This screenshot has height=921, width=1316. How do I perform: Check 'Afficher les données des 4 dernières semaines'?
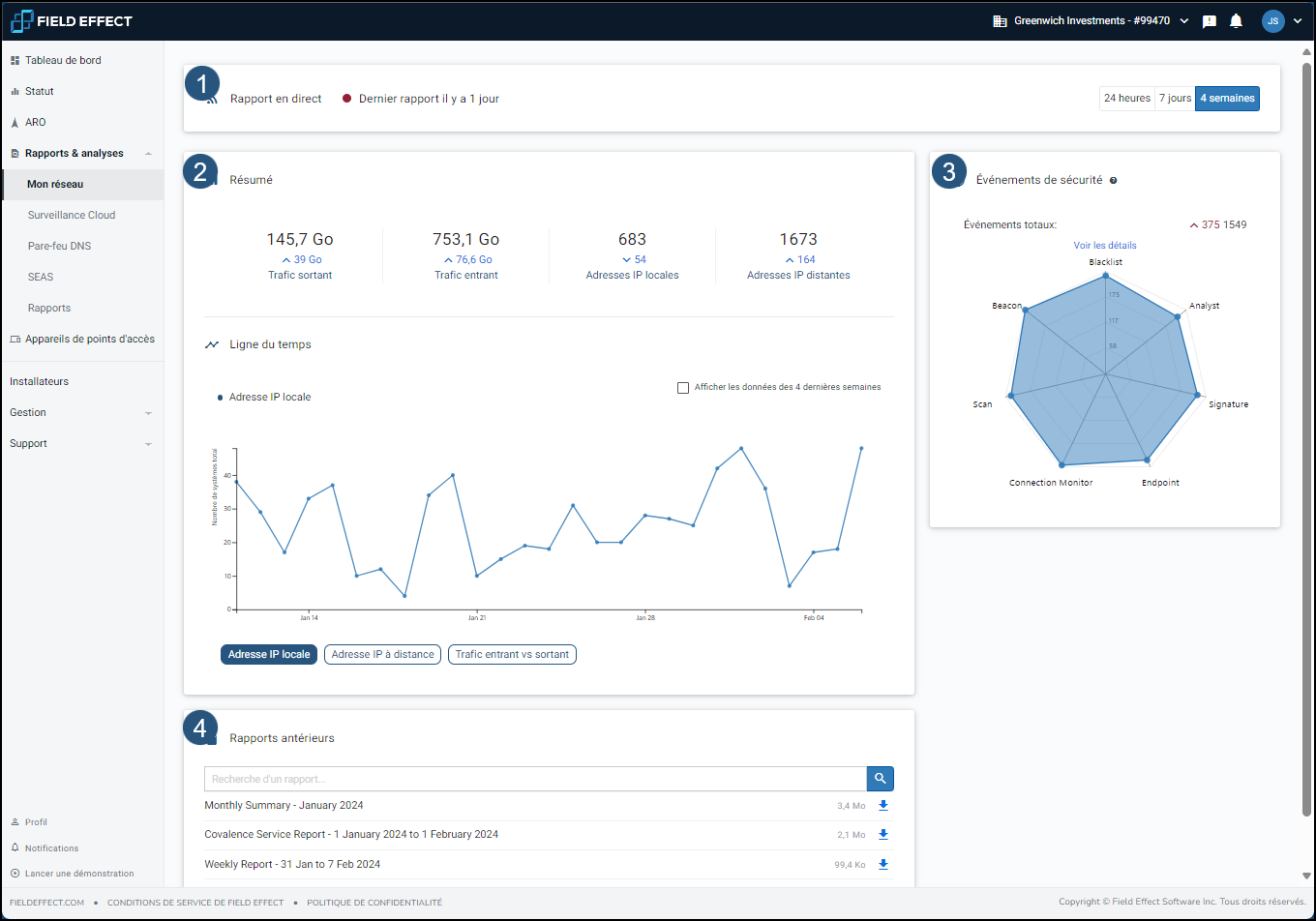tap(683, 387)
